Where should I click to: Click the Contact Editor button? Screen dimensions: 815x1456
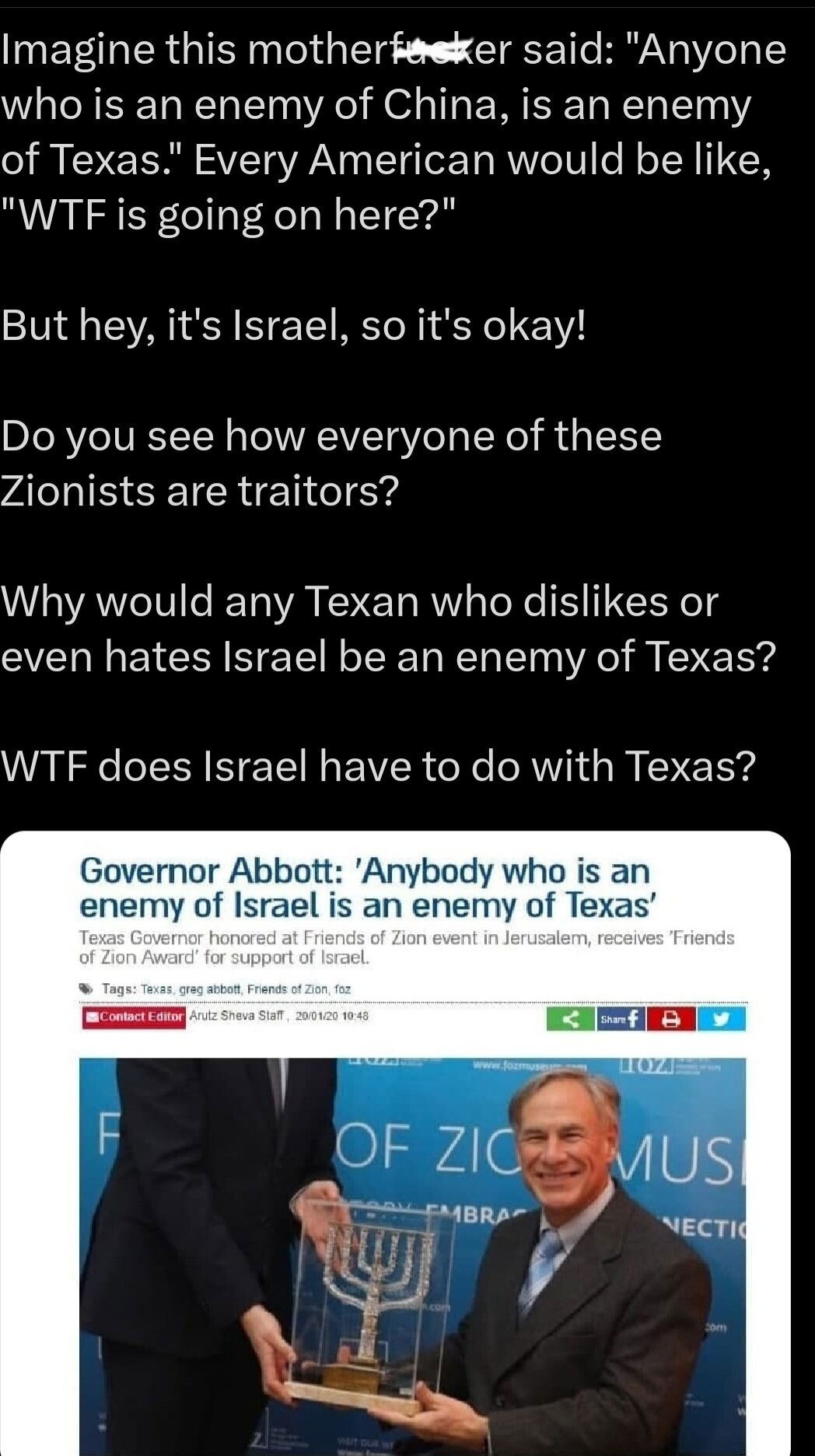coord(134,1017)
